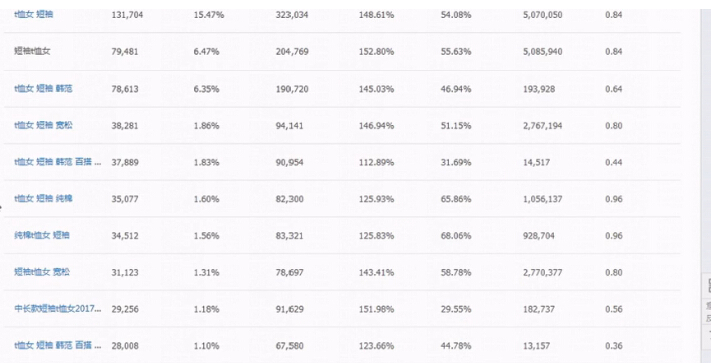711x363 pixels.
Task: Select the 5,085,940 value cell
Action: pyautogui.click(x=542, y=52)
